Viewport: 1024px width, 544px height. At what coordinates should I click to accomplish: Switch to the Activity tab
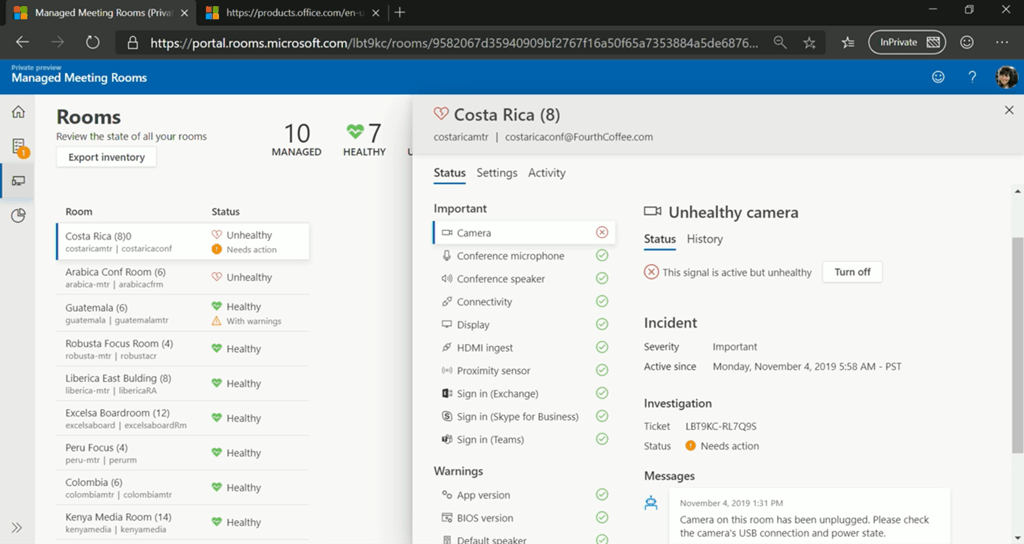(x=546, y=173)
